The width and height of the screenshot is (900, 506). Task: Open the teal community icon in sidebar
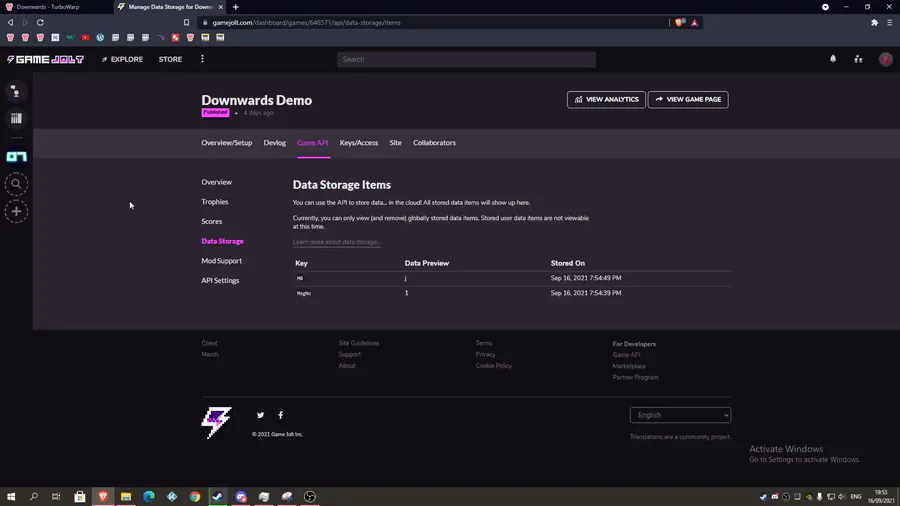tap(16, 157)
